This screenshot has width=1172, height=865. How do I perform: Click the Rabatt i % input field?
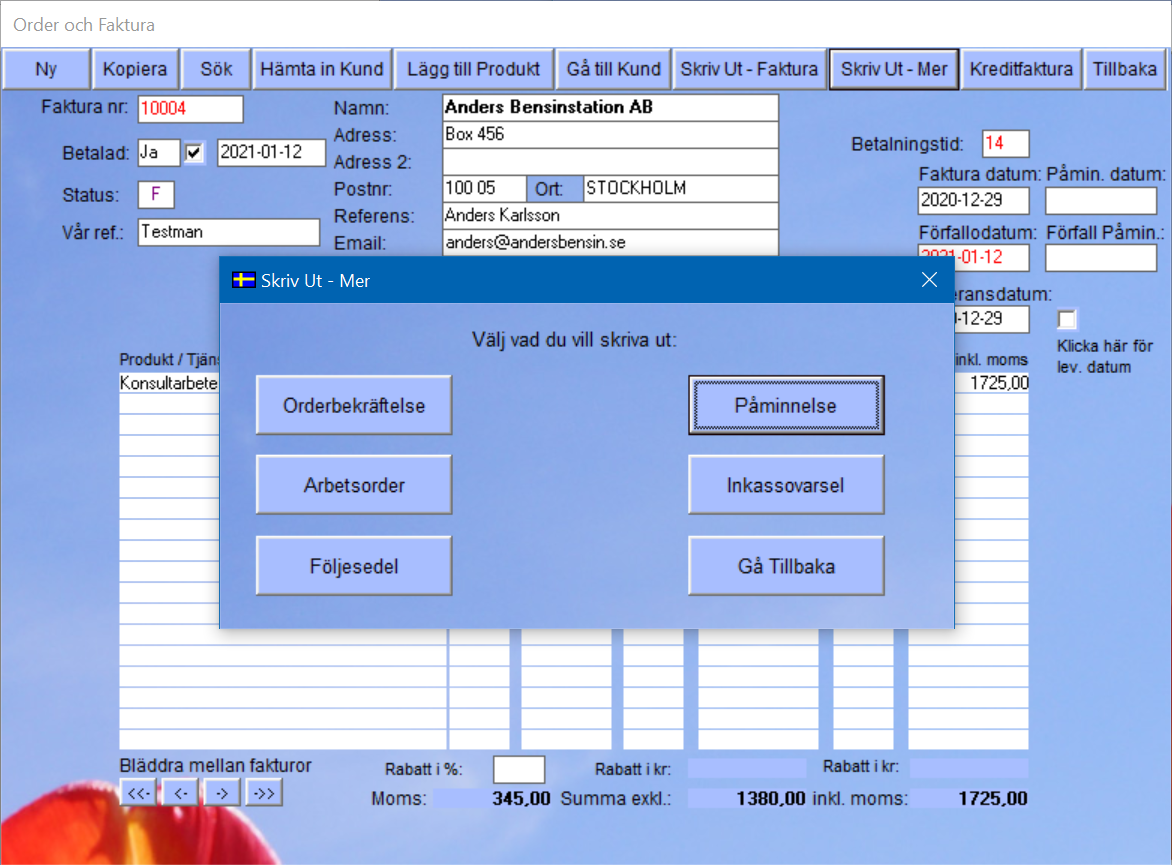(x=519, y=769)
